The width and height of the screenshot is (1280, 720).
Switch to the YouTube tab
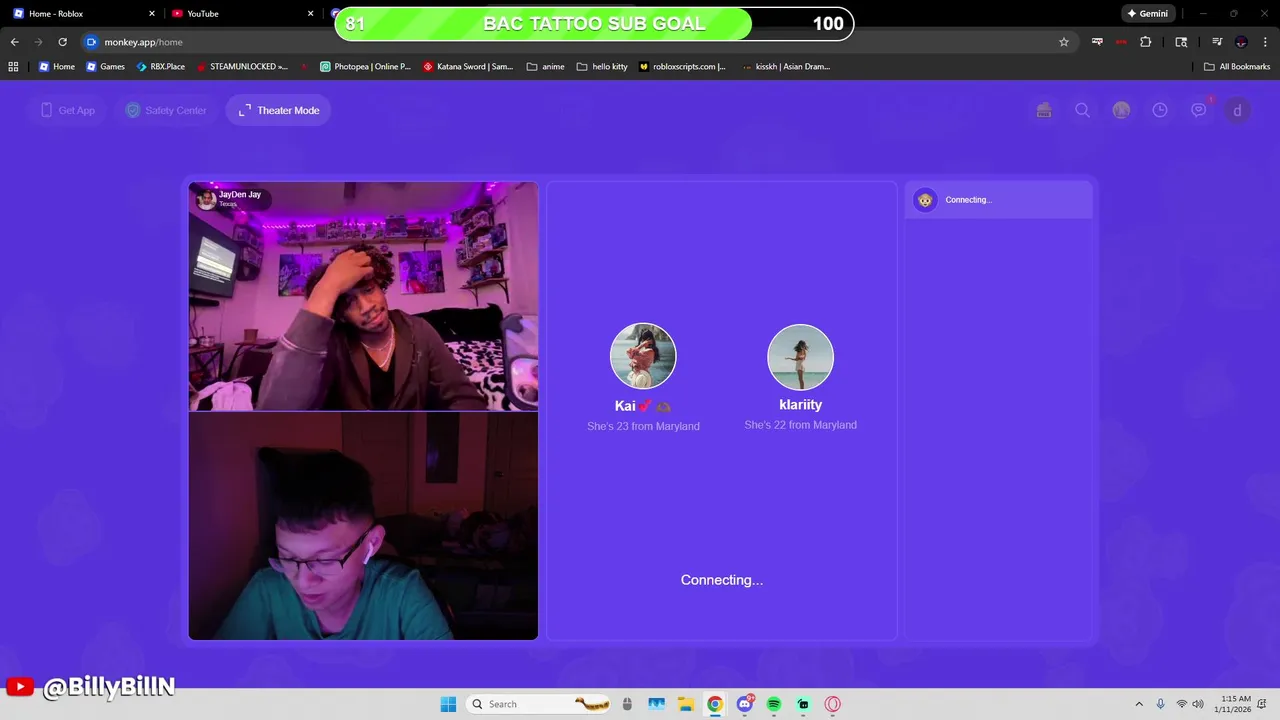point(240,13)
